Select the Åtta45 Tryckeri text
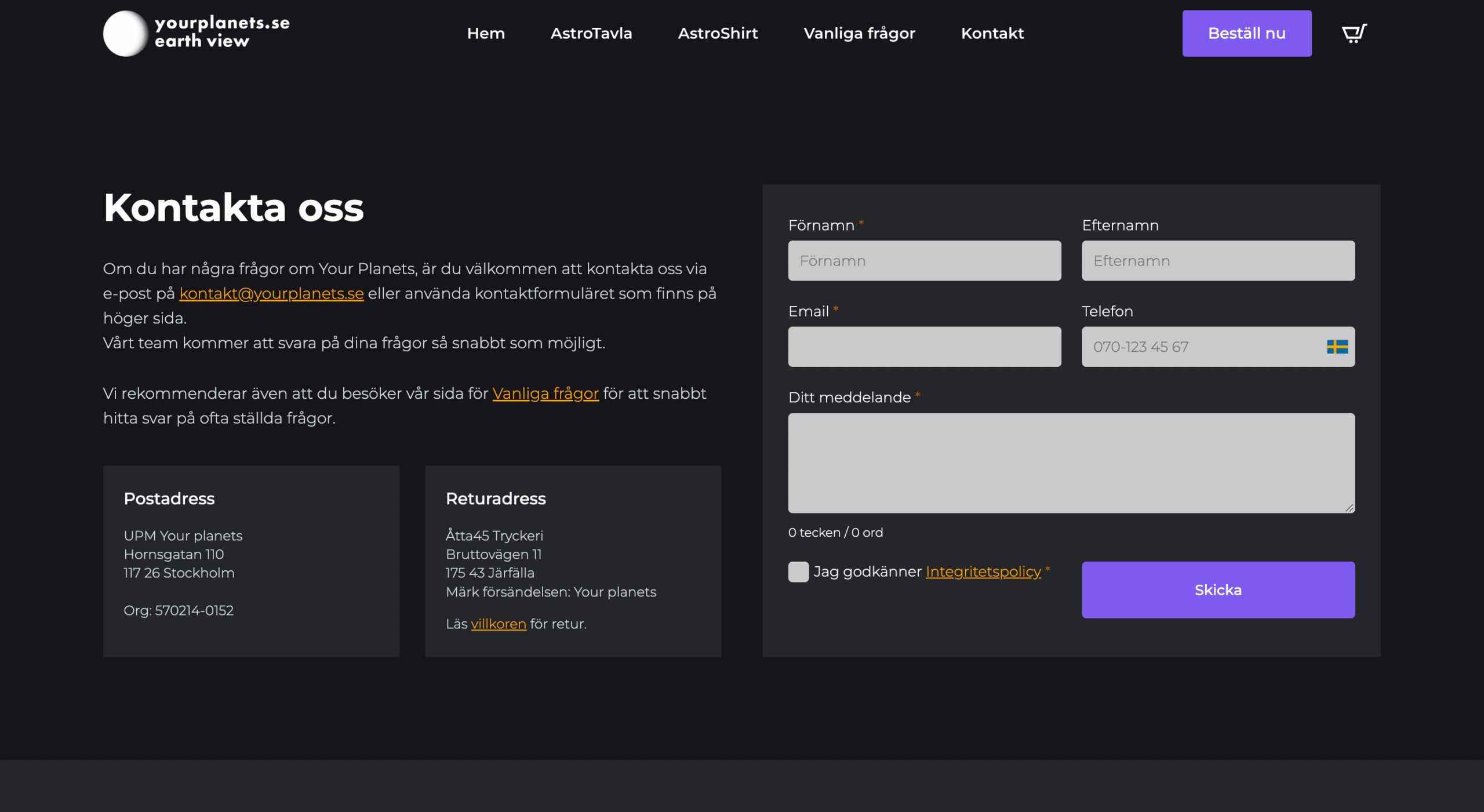1484x812 pixels. [494, 536]
